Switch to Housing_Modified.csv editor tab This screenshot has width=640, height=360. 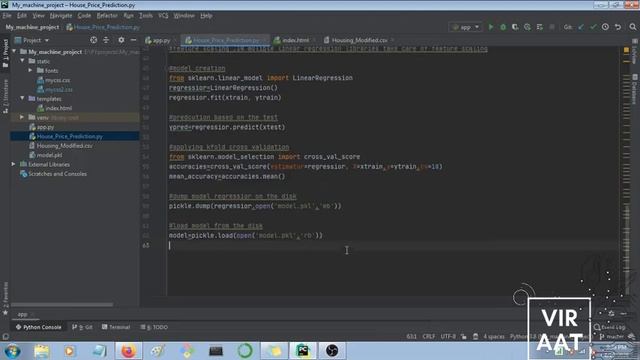[359, 40]
